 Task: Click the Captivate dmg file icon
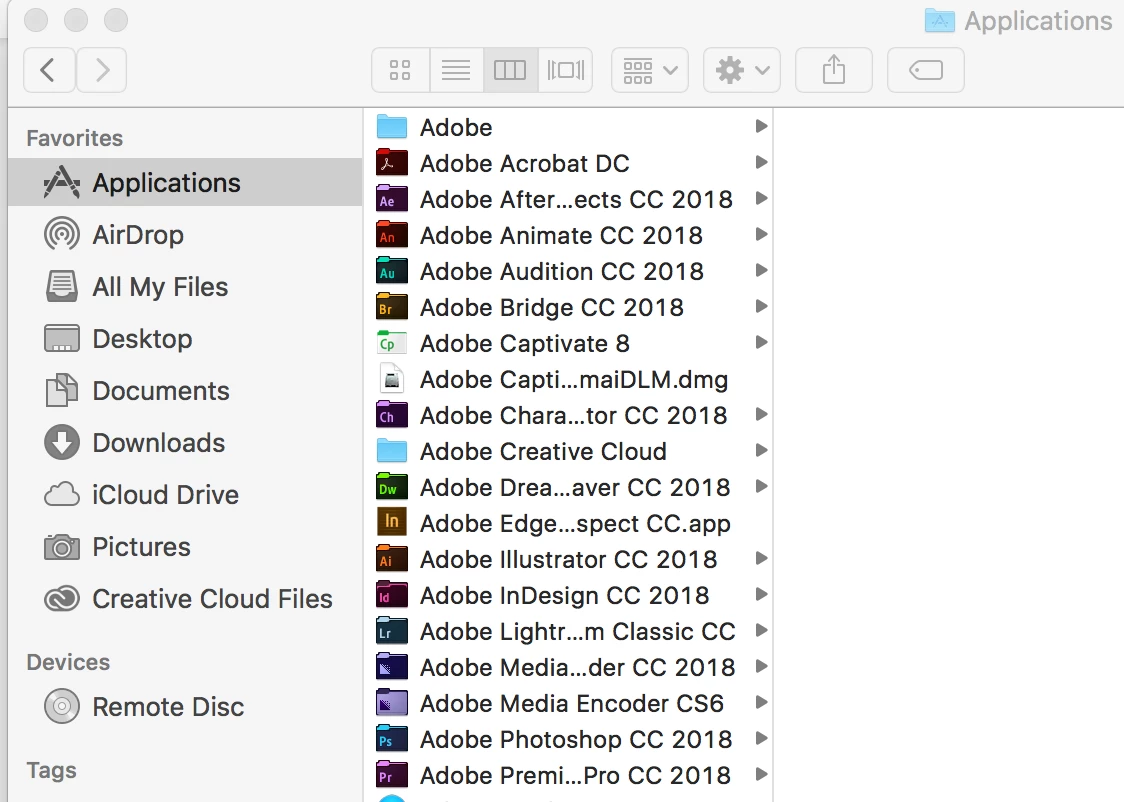click(392, 379)
